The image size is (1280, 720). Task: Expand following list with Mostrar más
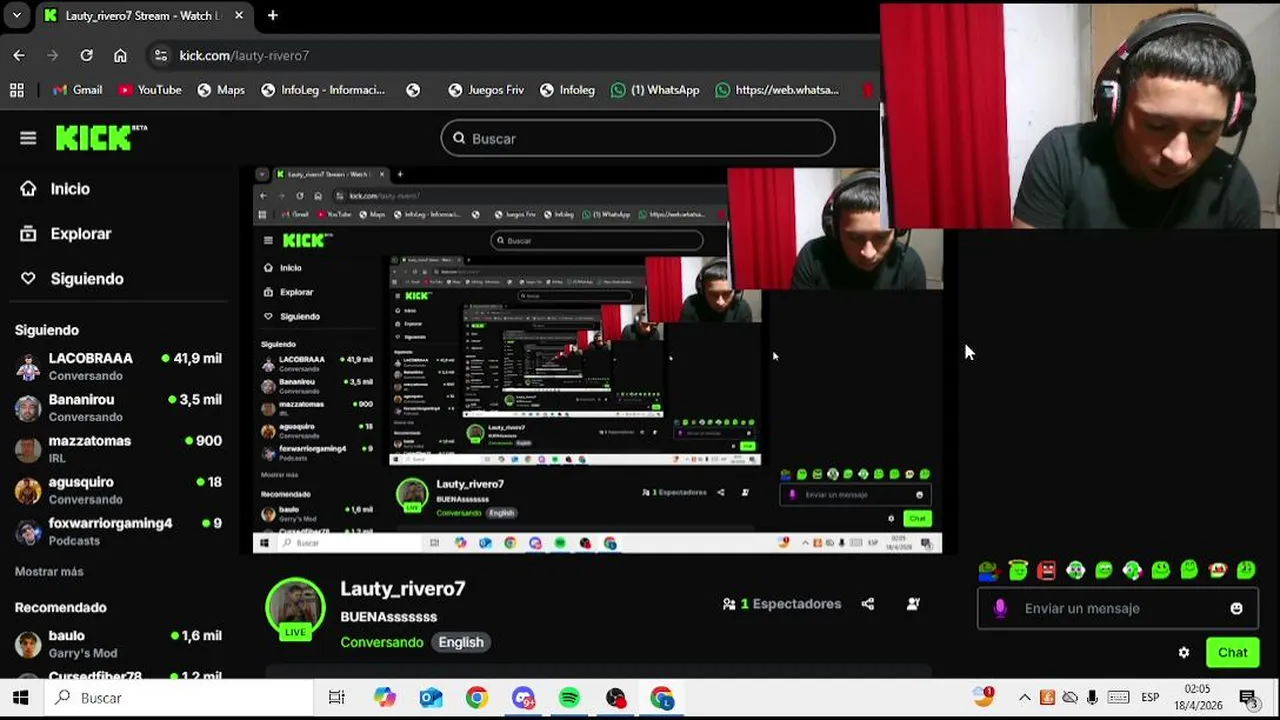[x=49, y=572]
